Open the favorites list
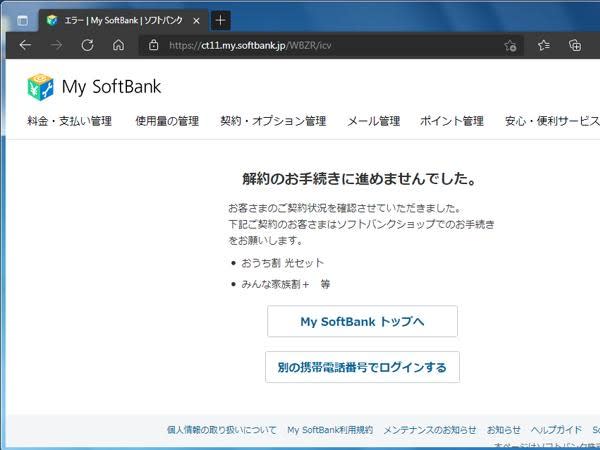The width and height of the screenshot is (600, 450). [x=543, y=45]
